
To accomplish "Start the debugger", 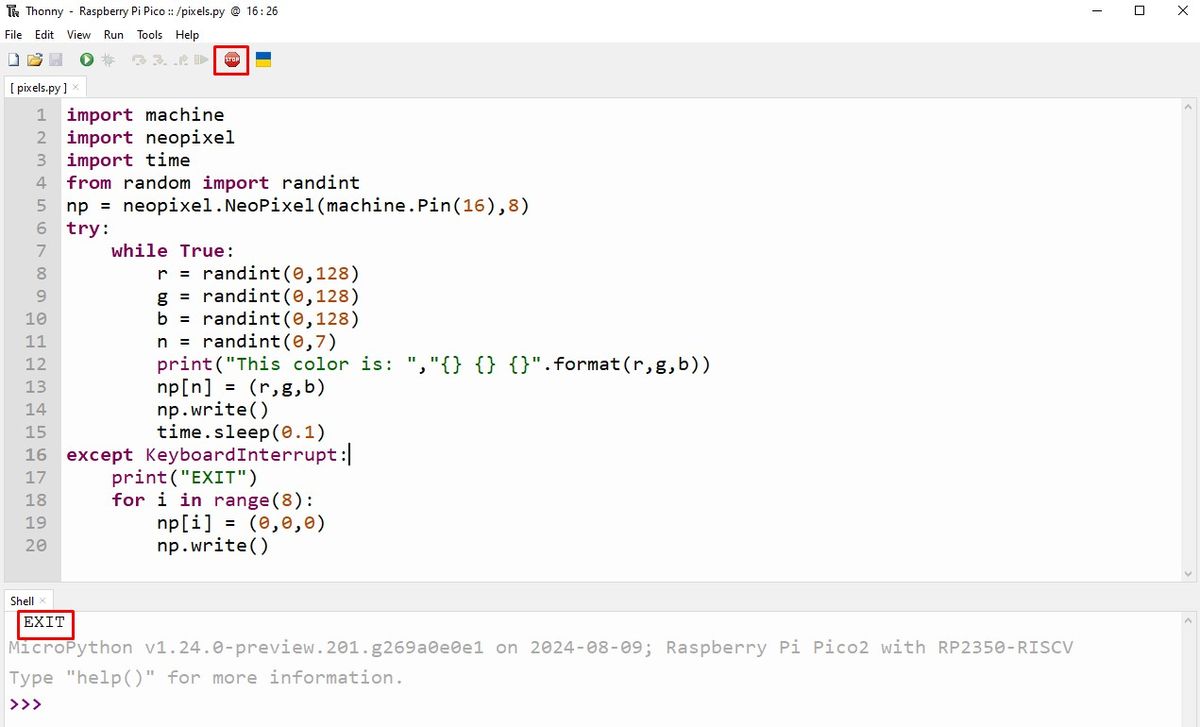I will 108,60.
